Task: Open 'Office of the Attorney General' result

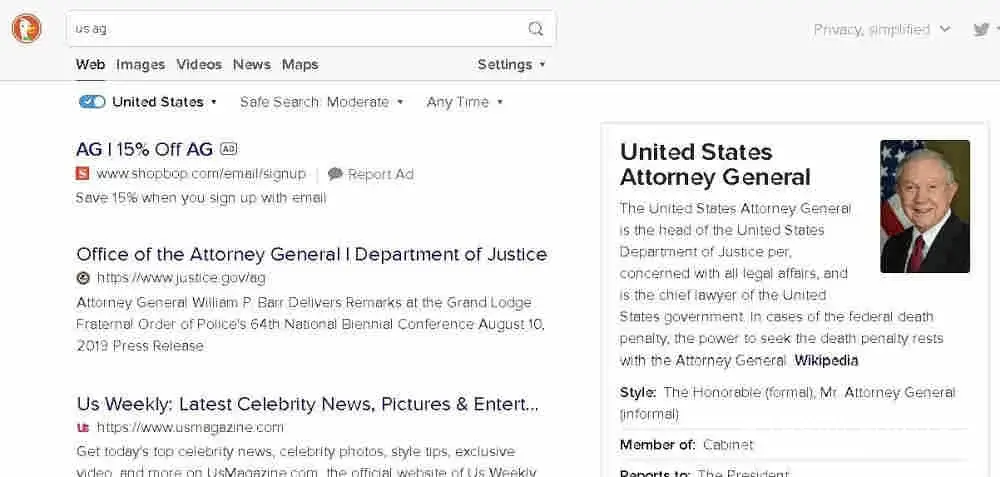Action: point(312,254)
